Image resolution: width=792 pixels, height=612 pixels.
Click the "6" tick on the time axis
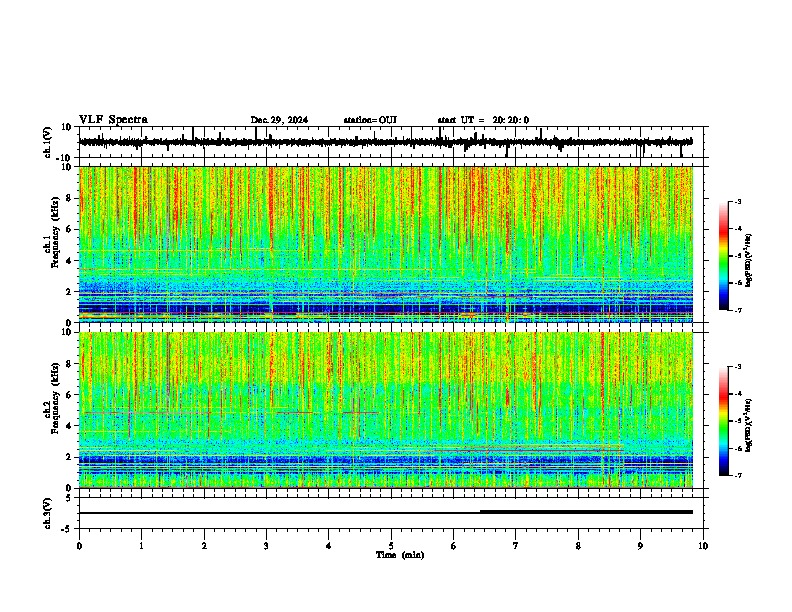tap(454, 546)
